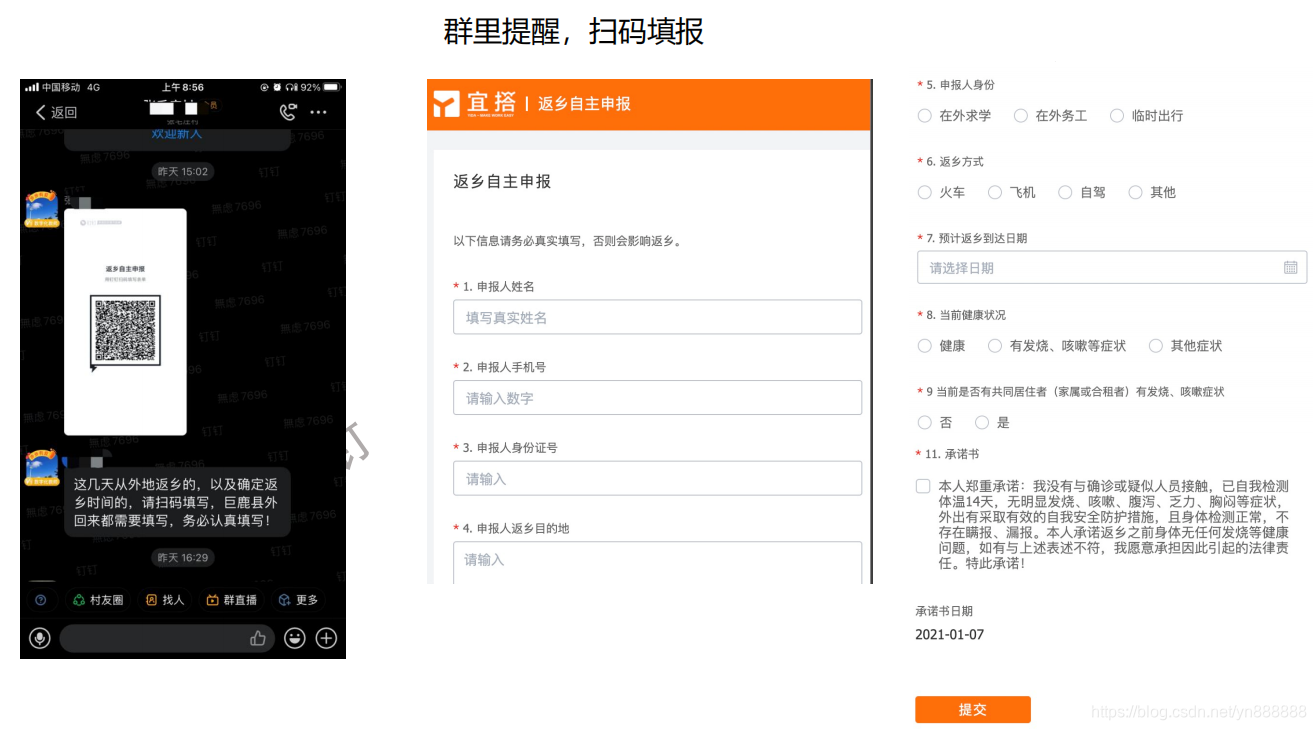Start a call with the phone icon

click(288, 112)
